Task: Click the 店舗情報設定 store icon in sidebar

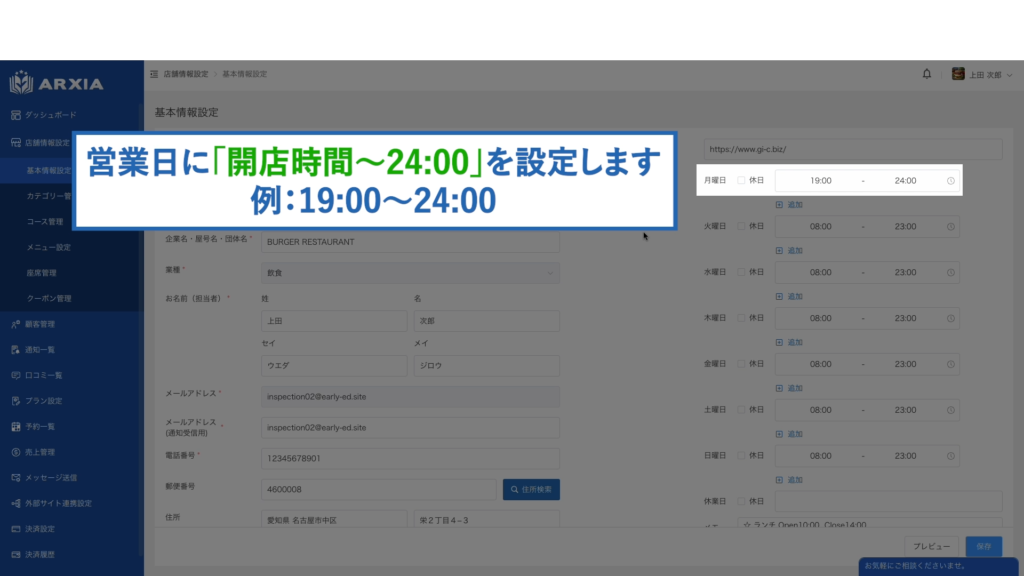Action: 16,142
